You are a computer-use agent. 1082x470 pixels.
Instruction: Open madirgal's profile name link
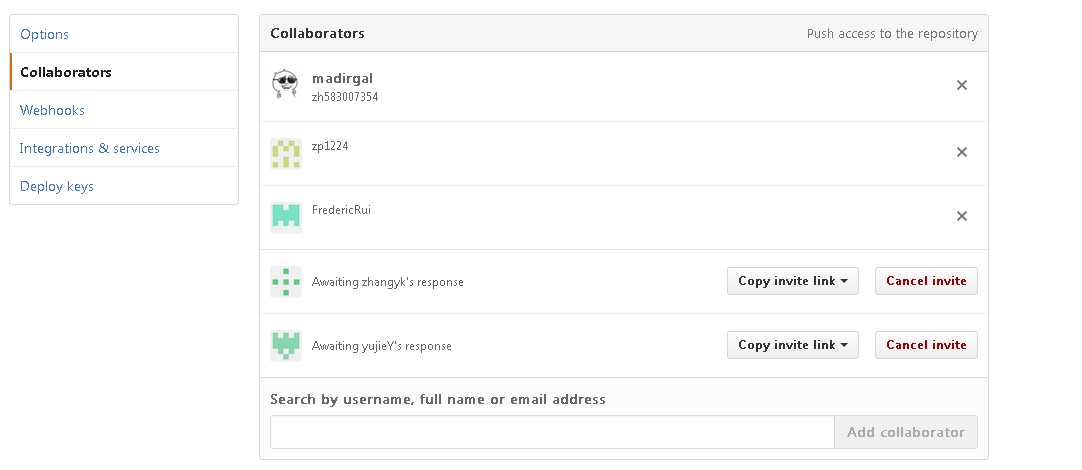click(342, 79)
